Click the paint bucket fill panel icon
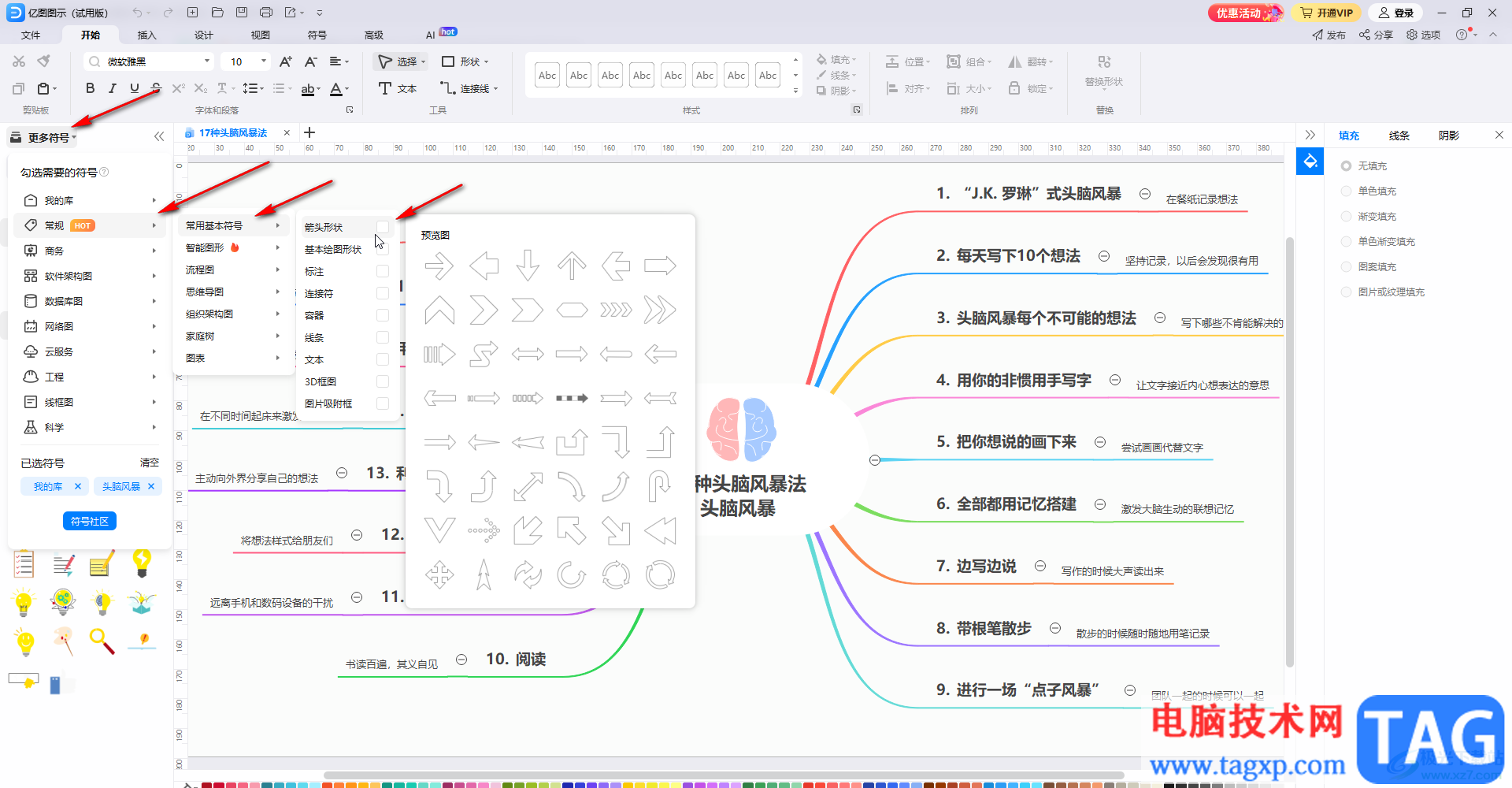This screenshot has width=1512, height=788. 1310,162
